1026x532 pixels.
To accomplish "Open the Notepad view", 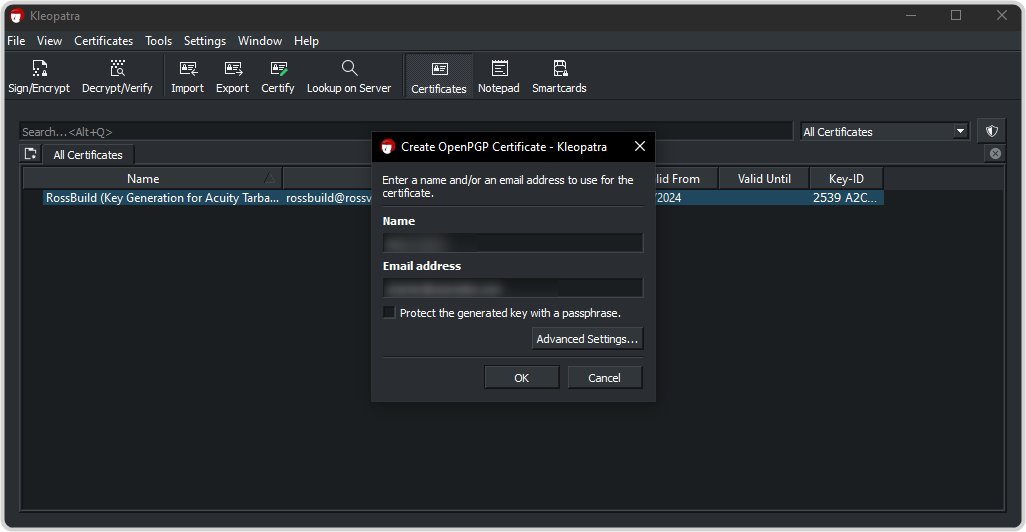I will pos(498,77).
